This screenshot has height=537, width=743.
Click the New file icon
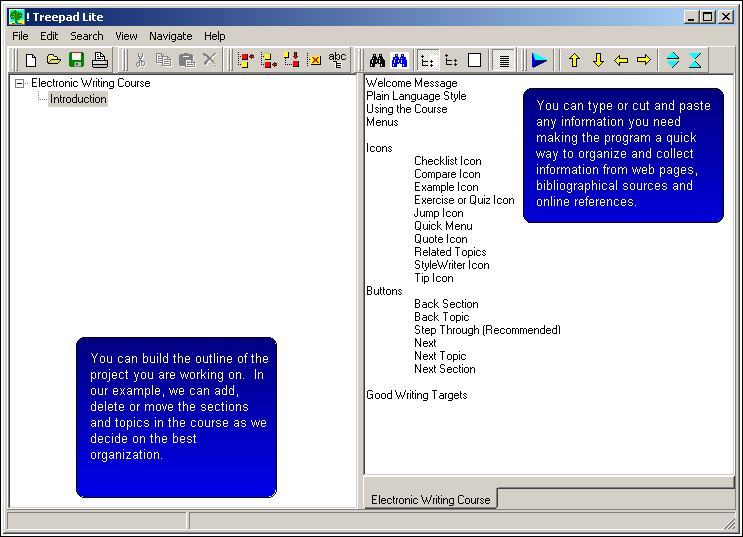pyautogui.click(x=31, y=60)
